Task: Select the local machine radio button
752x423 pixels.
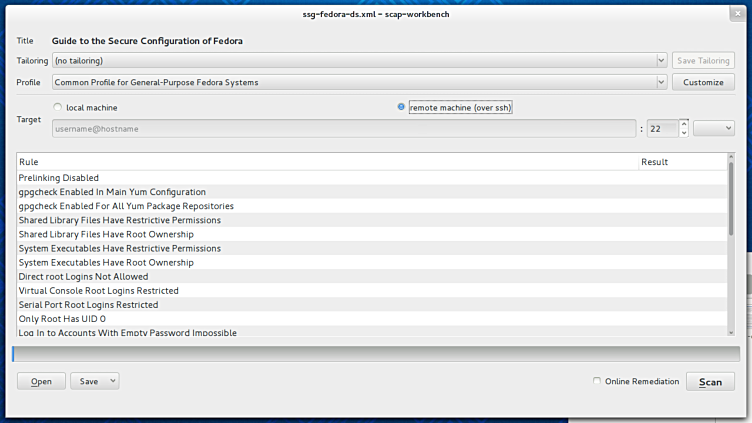Action: [58, 107]
